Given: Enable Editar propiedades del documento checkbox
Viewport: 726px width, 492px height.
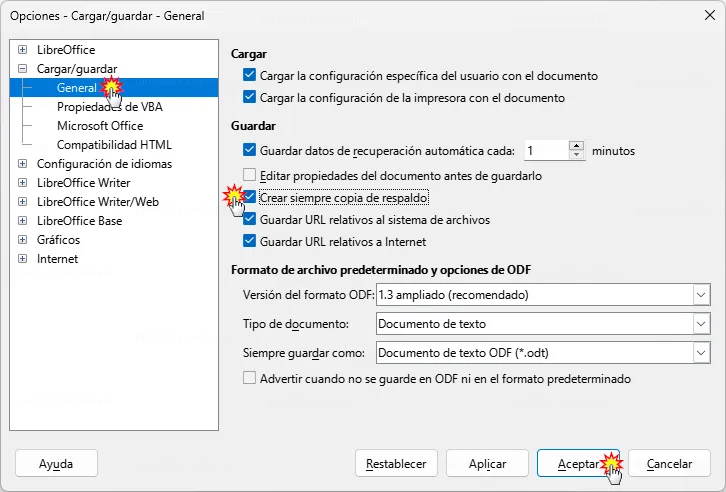Looking at the screenshot, I should [250, 175].
